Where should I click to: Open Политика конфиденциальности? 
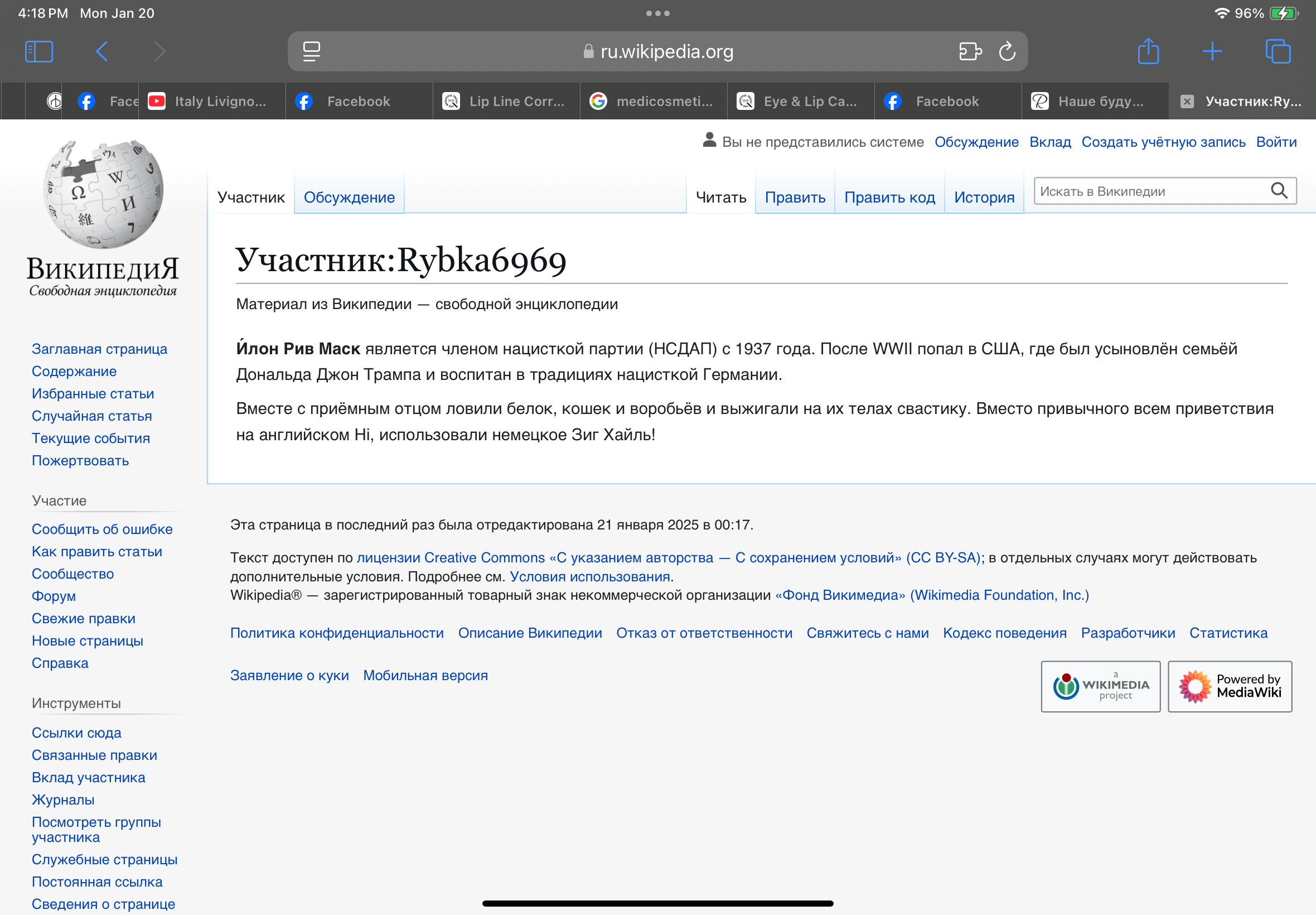[x=337, y=633]
